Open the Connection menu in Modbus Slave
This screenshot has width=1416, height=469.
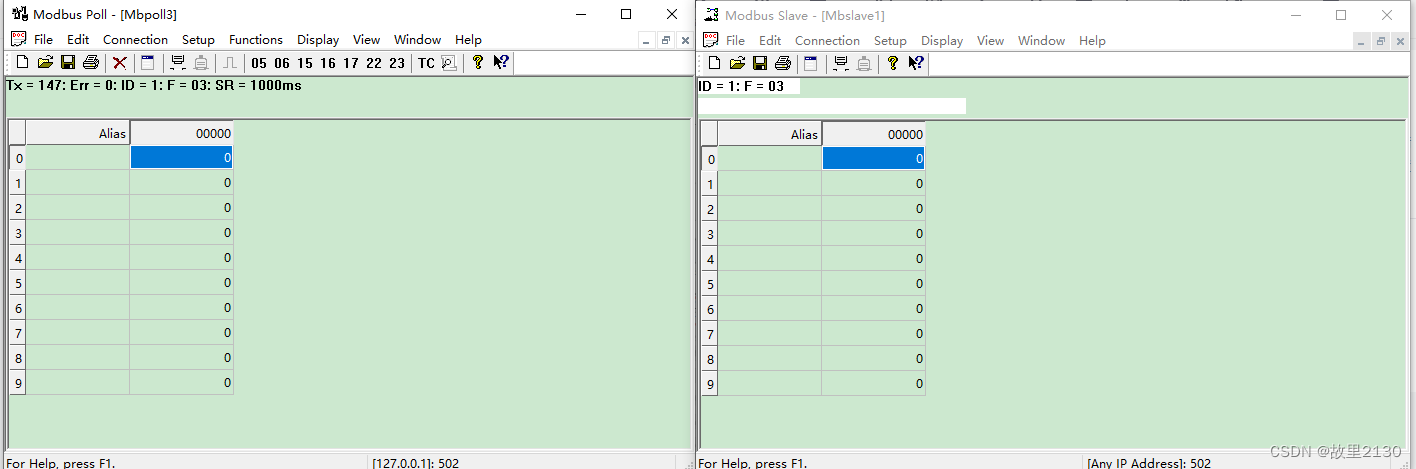827,41
